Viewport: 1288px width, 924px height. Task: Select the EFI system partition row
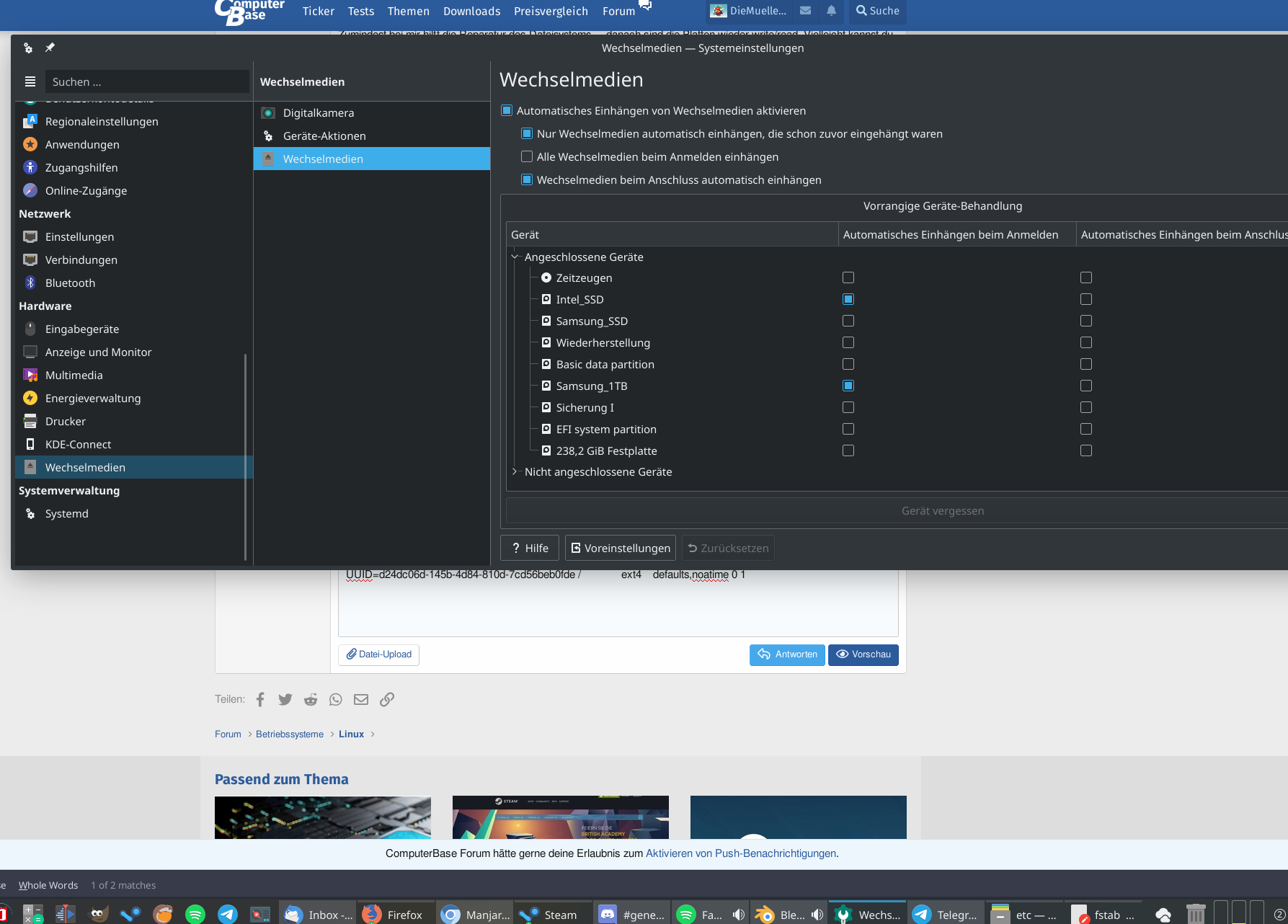coord(606,429)
